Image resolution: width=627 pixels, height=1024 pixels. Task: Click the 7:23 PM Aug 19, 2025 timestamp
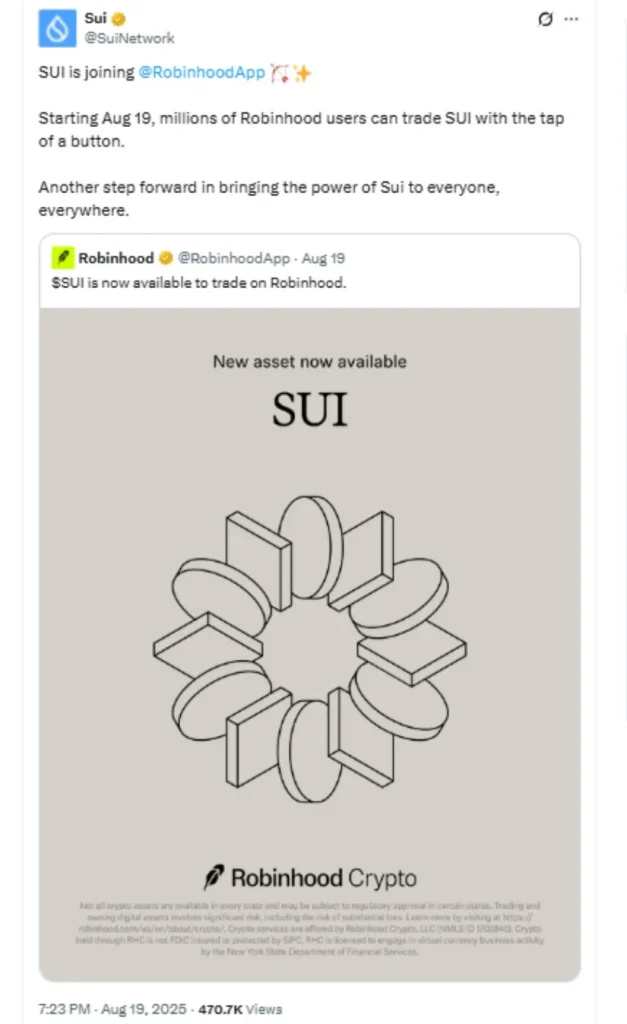click(112, 1009)
